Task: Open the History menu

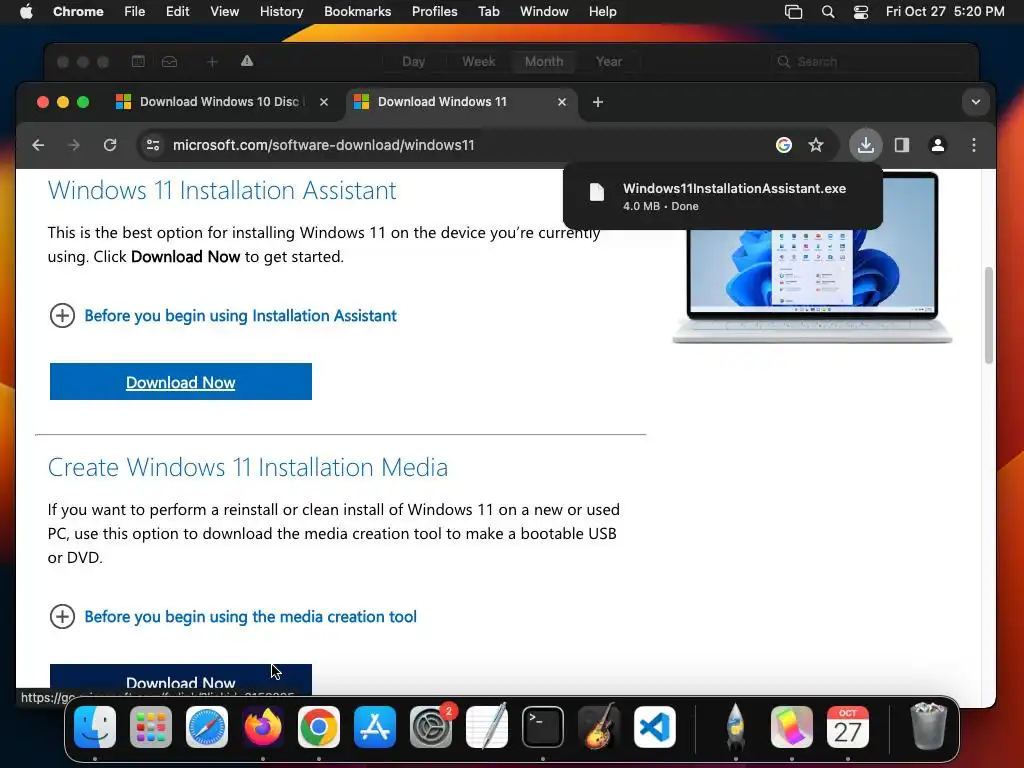Action: click(x=281, y=11)
